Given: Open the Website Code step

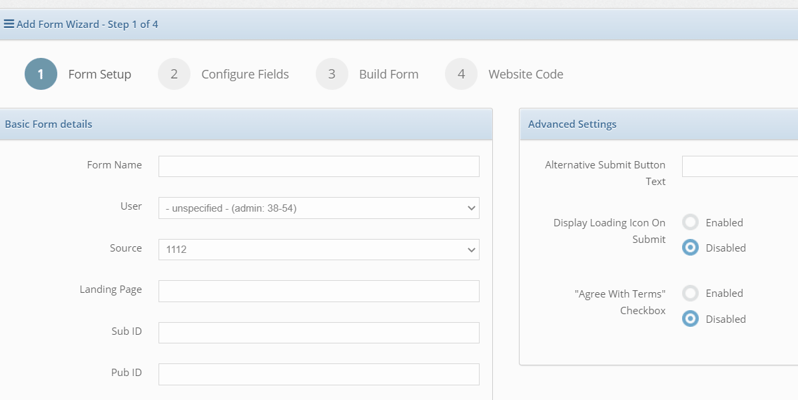Looking at the screenshot, I should pos(525,74).
